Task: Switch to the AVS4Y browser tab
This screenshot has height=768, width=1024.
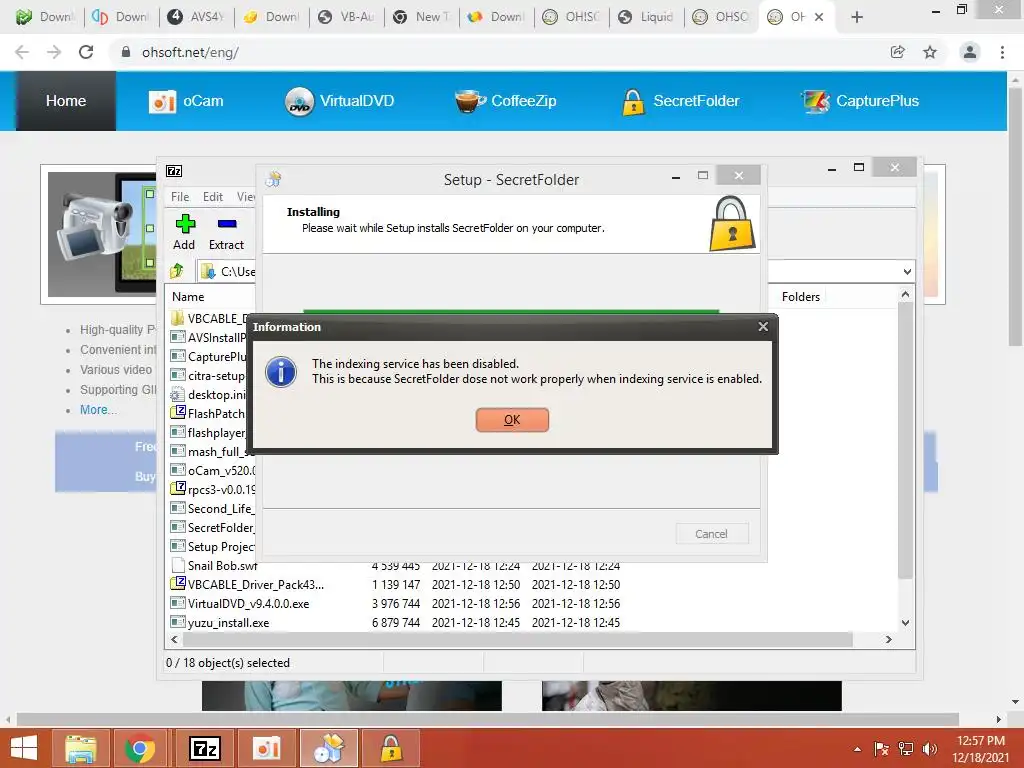Action: click(x=197, y=17)
